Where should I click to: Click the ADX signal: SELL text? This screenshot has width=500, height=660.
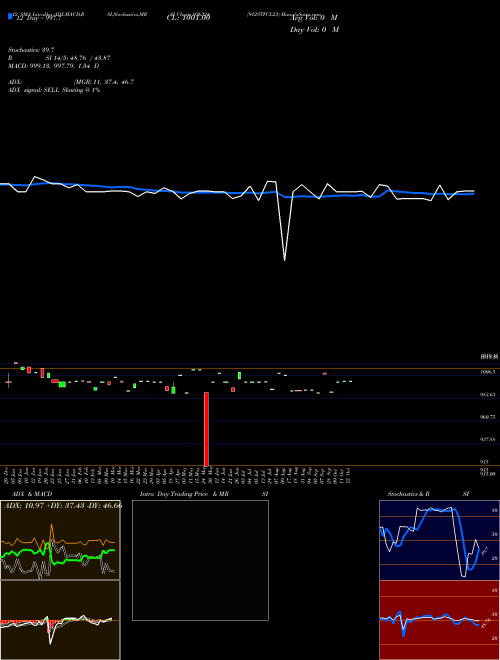pos(54,90)
